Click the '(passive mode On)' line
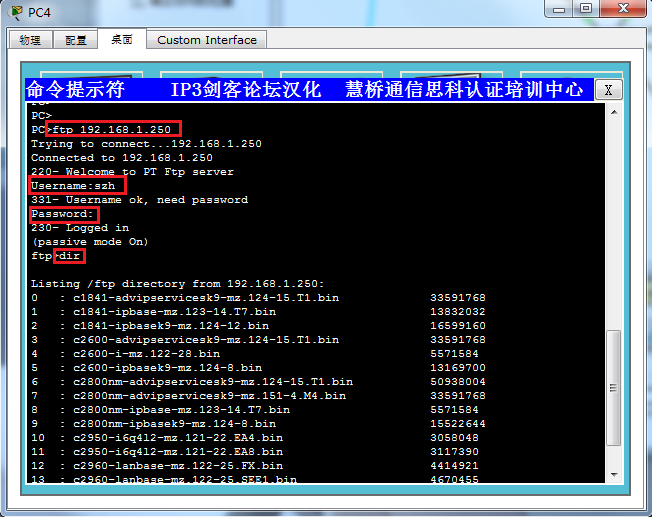This screenshot has width=652, height=517. pos(90,242)
